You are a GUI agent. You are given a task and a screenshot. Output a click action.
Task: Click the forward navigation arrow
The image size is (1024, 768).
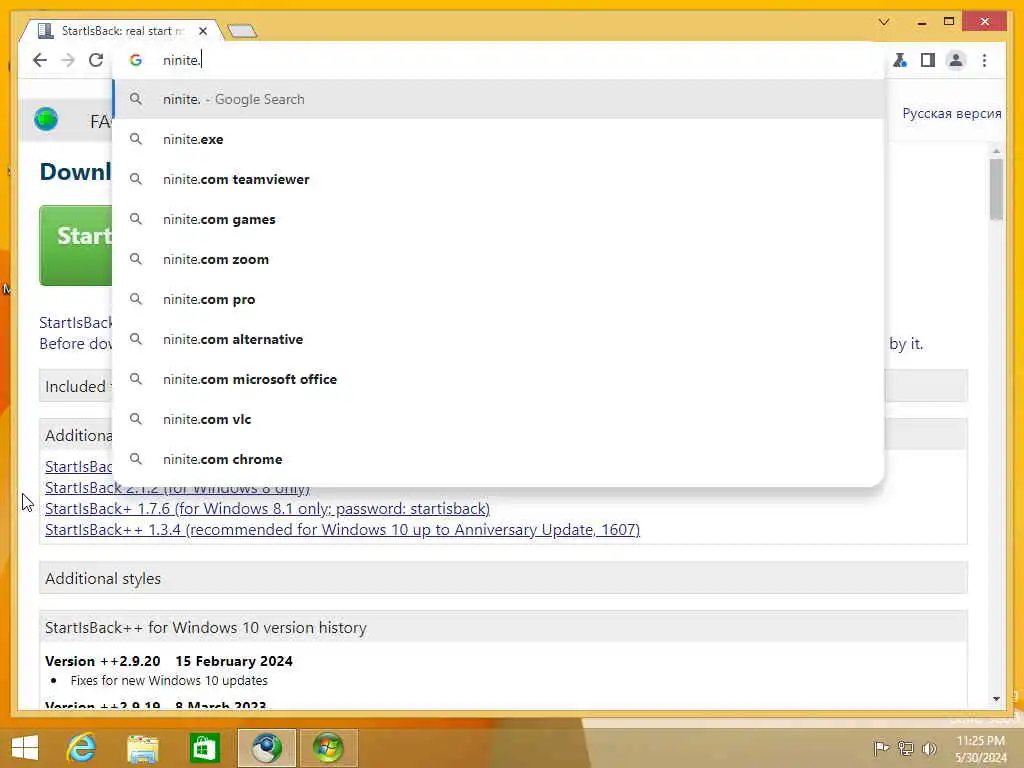(68, 60)
